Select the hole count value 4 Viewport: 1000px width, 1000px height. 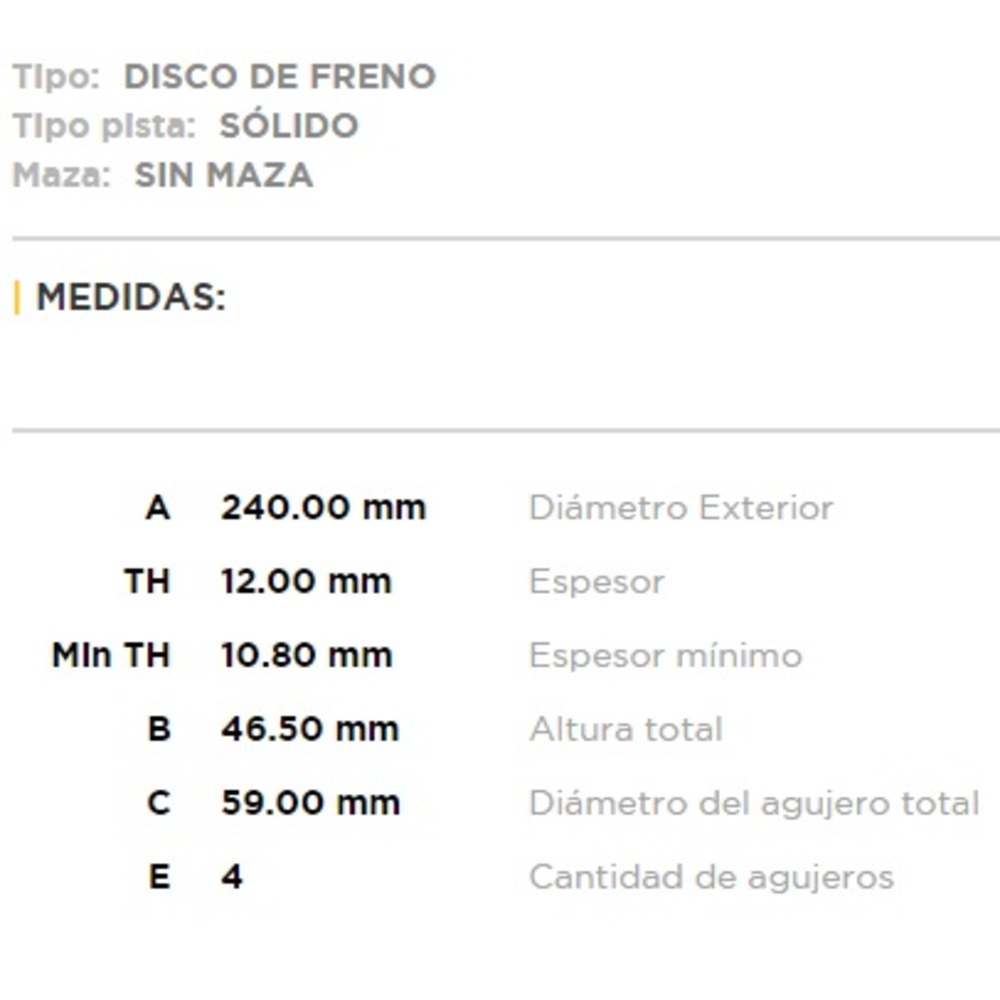click(x=232, y=877)
